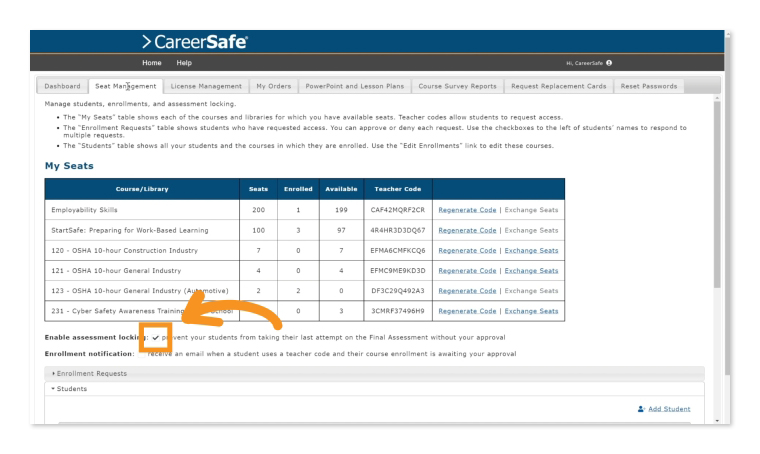Exchange Seats for 231 - Cyber Safety Awareness
Screen dimensions: 760x454
click(x=531, y=311)
